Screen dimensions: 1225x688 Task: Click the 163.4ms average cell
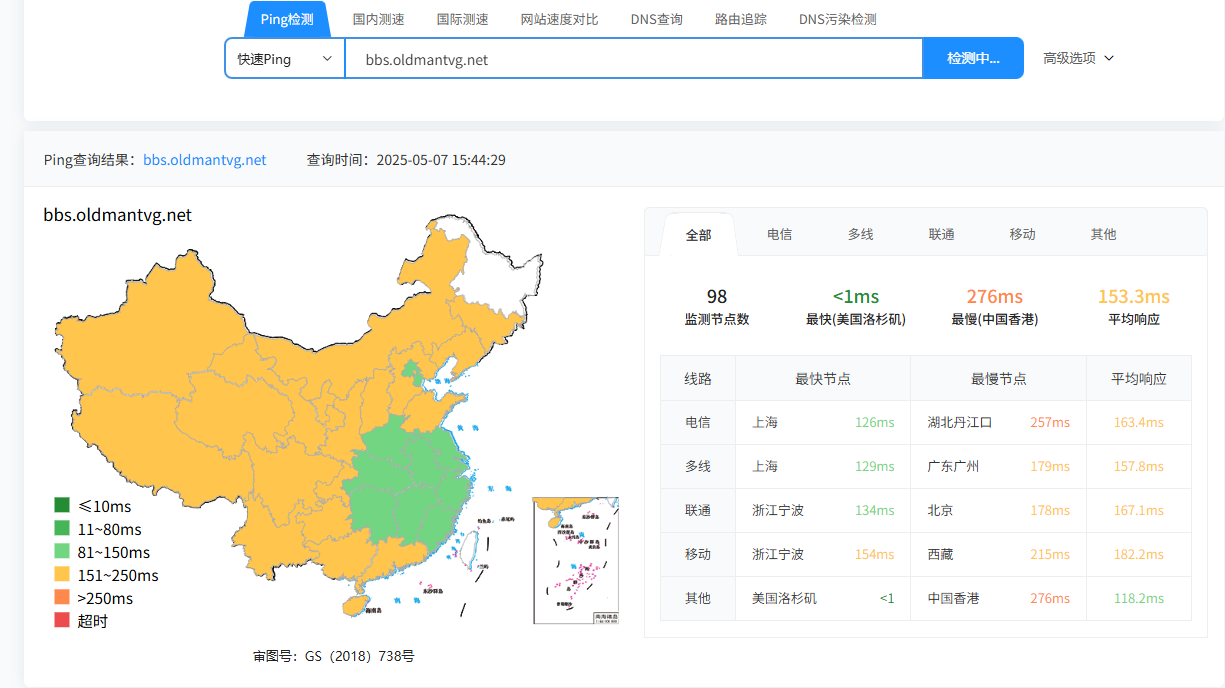pyautogui.click(x=1139, y=423)
